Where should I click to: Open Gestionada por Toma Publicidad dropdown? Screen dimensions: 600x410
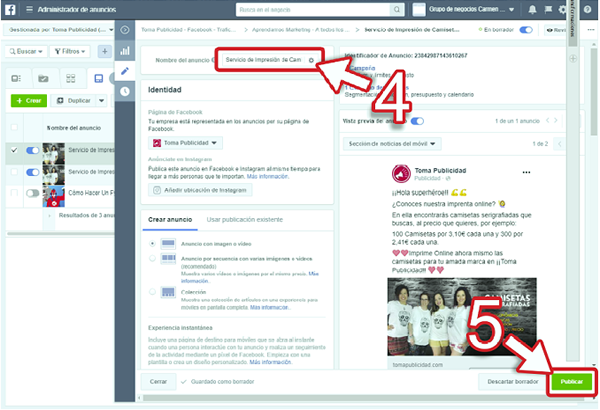click(59, 30)
